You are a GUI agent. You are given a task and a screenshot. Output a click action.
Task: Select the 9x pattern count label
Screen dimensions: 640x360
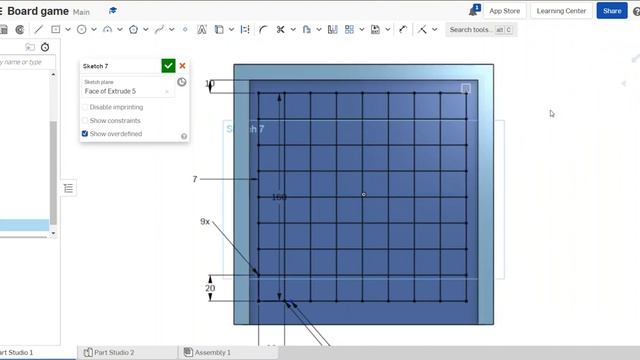(x=205, y=222)
